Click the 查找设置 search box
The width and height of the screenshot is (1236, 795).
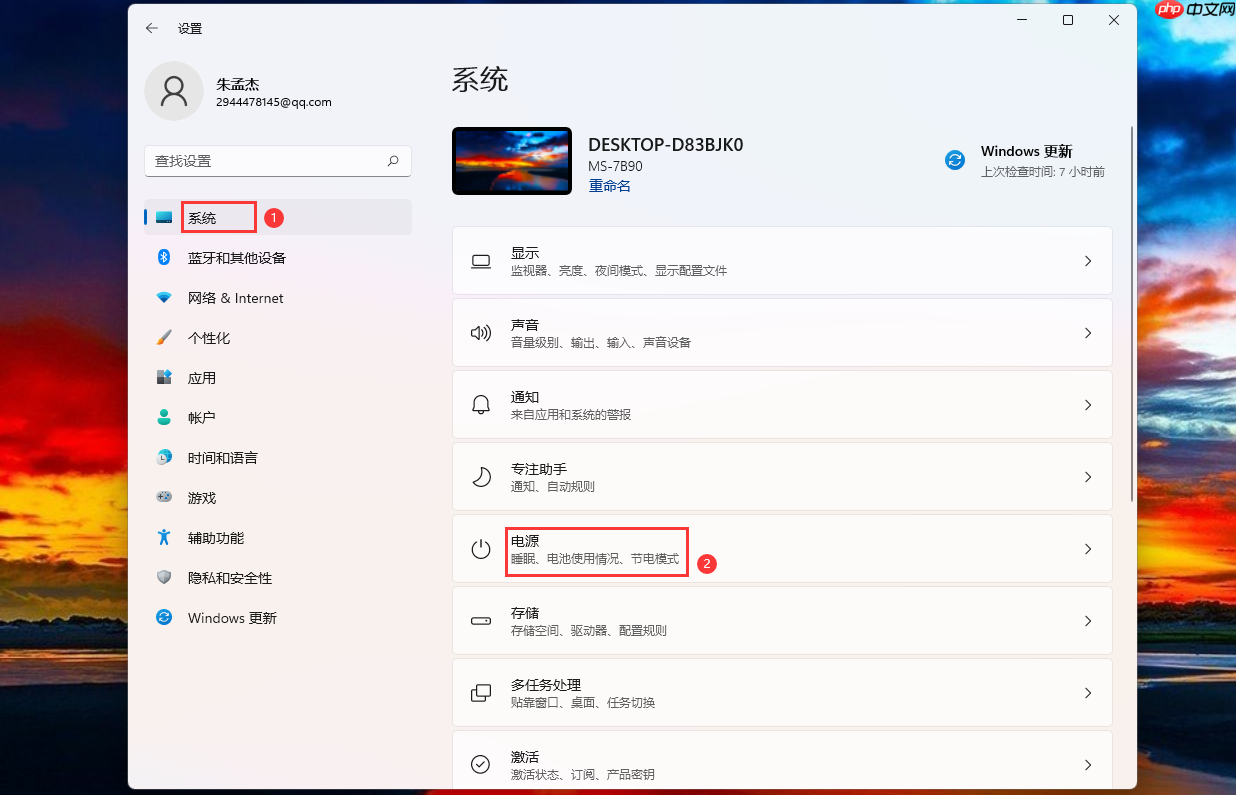tap(278, 160)
